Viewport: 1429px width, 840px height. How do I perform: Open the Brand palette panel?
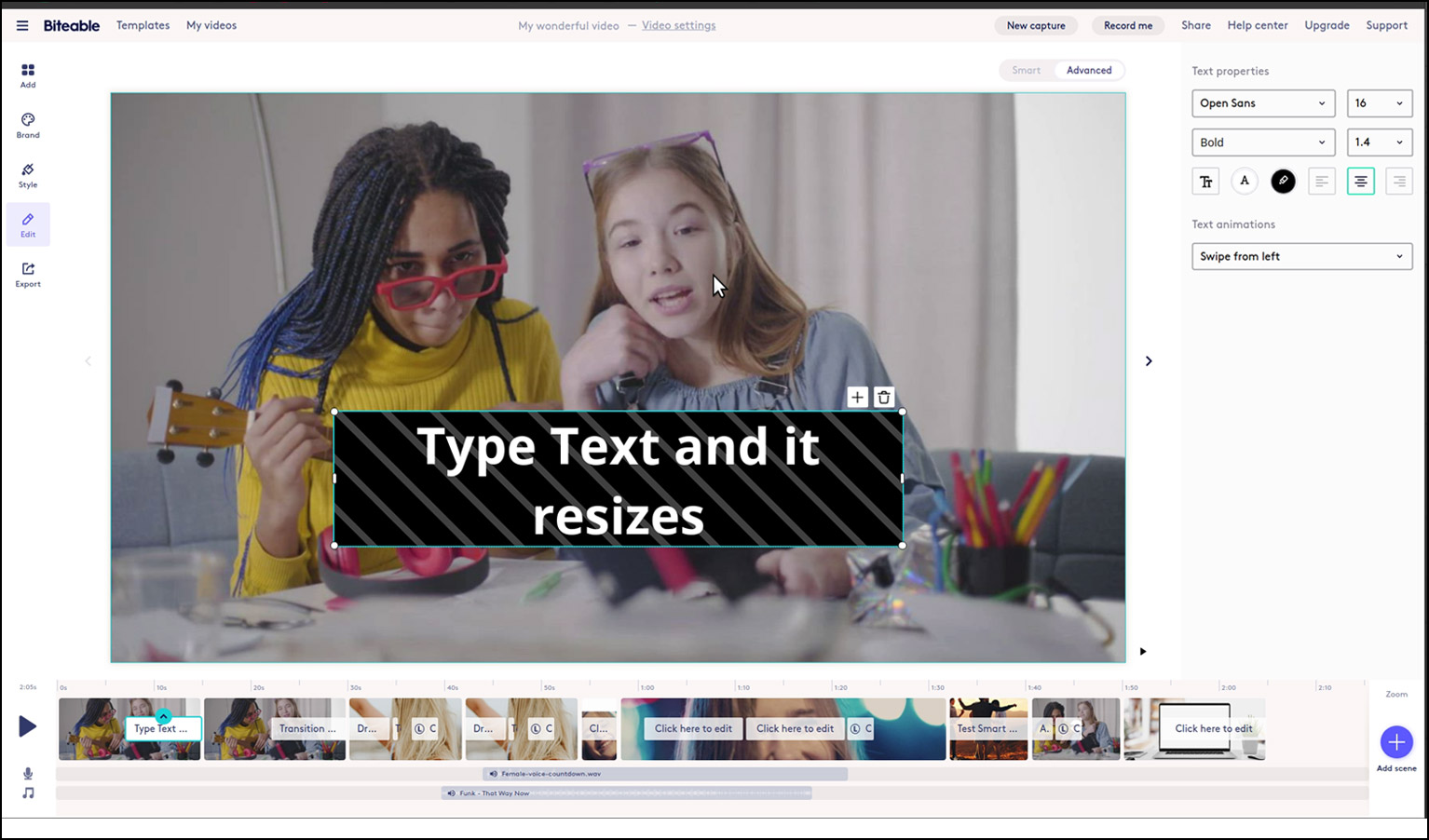point(28,125)
